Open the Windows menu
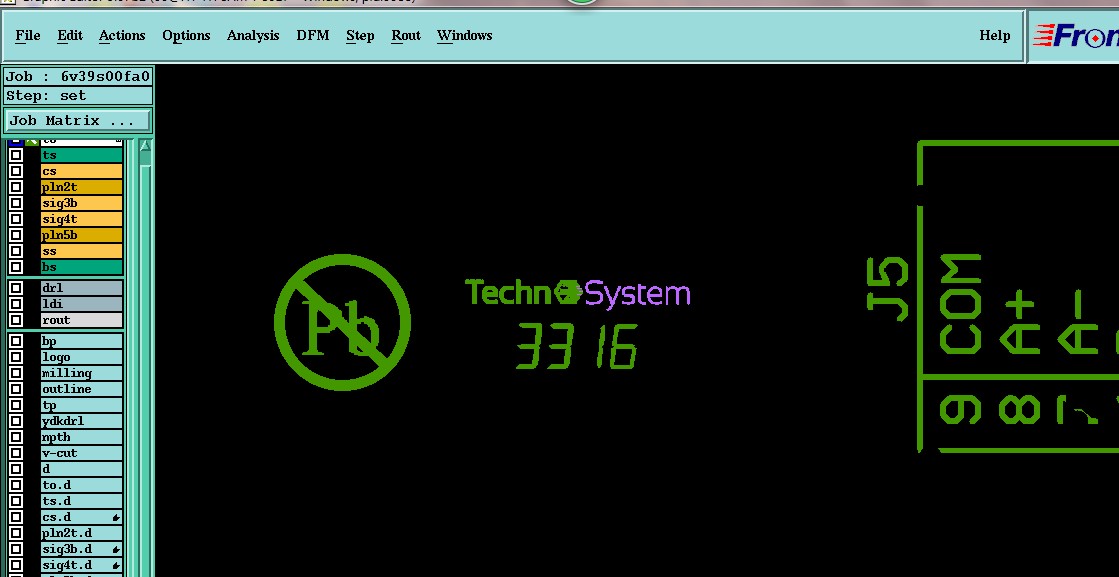The height and width of the screenshot is (577, 1119). click(x=465, y=36)
